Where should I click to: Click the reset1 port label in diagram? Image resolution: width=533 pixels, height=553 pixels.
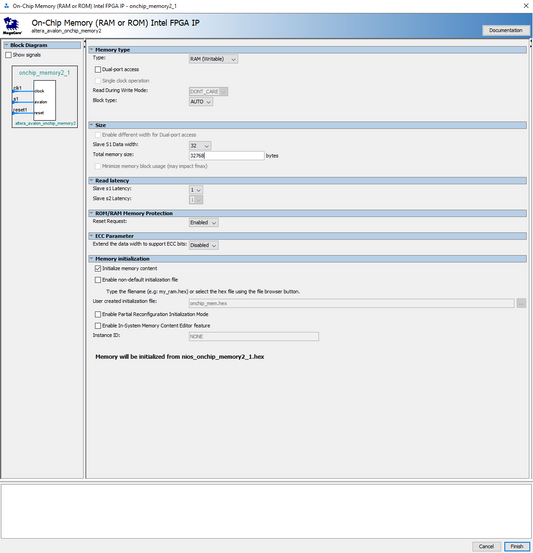[x=20, y=110]
